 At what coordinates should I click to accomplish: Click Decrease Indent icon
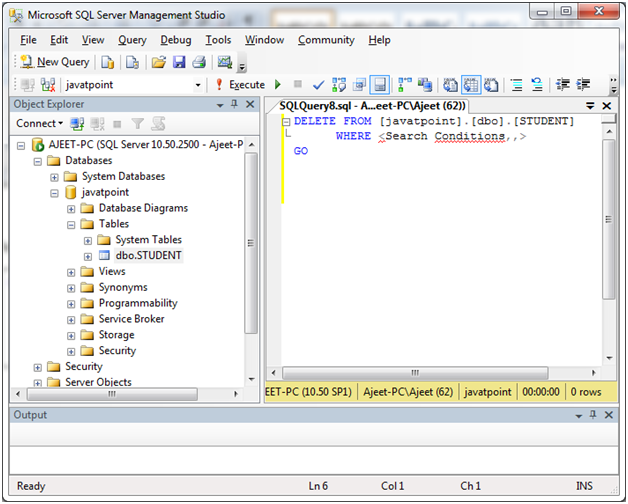tap(563, 85)
